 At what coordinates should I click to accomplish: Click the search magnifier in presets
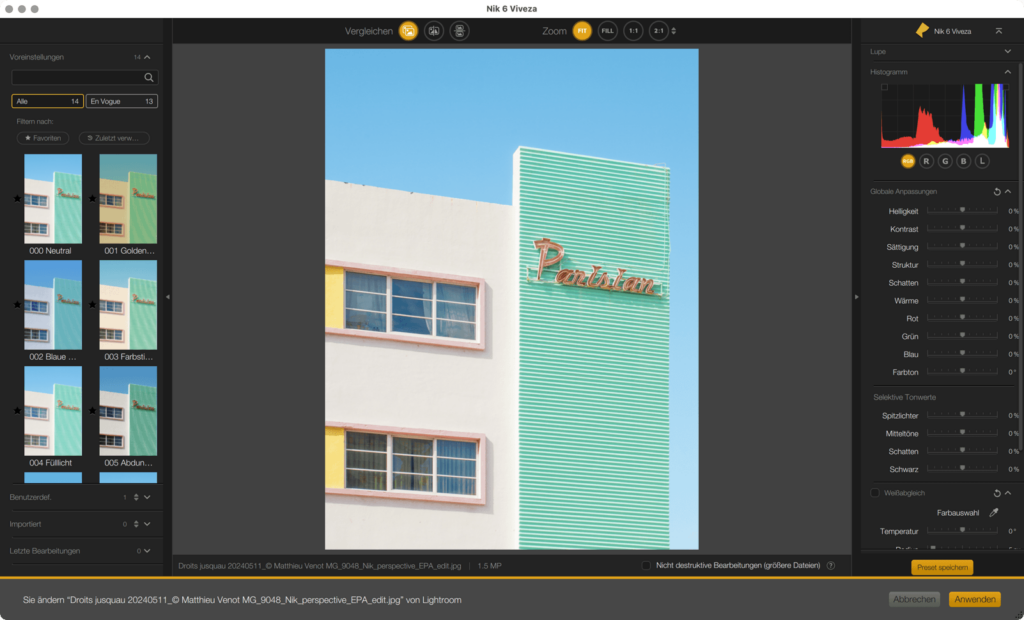(x=149, y=77)
